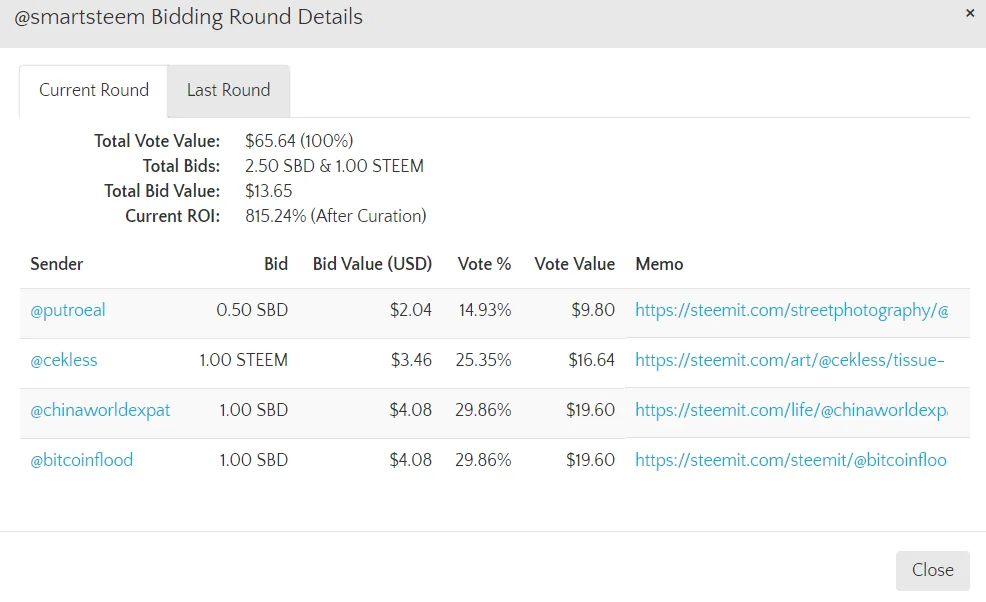Close the dialog with the X icon

tap(970, 13)
